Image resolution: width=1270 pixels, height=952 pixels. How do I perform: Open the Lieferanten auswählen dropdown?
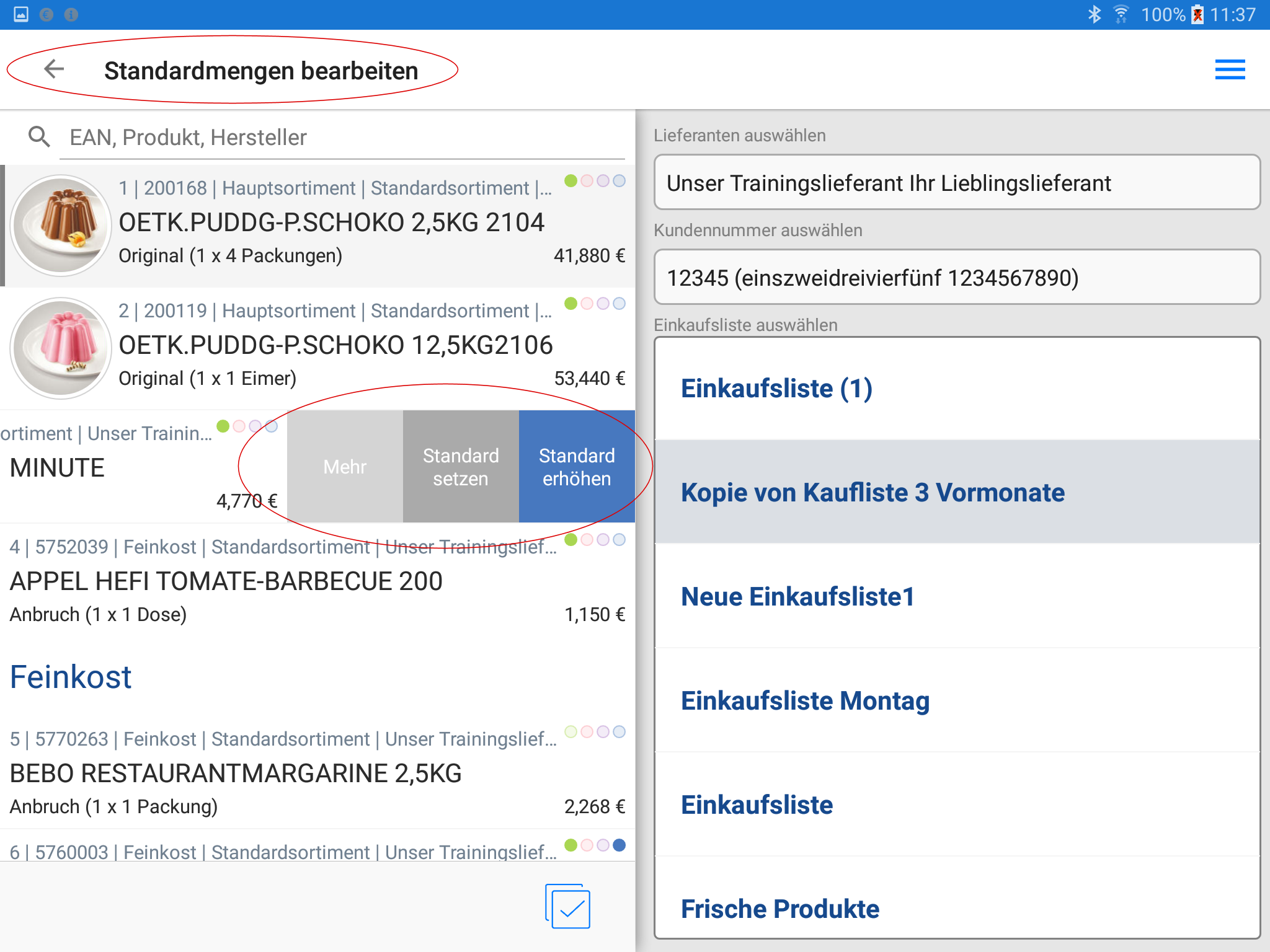click(957, 183)
